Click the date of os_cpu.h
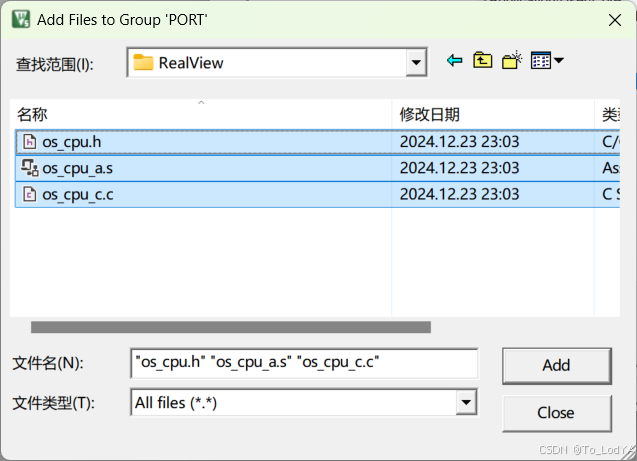This screenshot has height=461, width=637. (459, 142)
